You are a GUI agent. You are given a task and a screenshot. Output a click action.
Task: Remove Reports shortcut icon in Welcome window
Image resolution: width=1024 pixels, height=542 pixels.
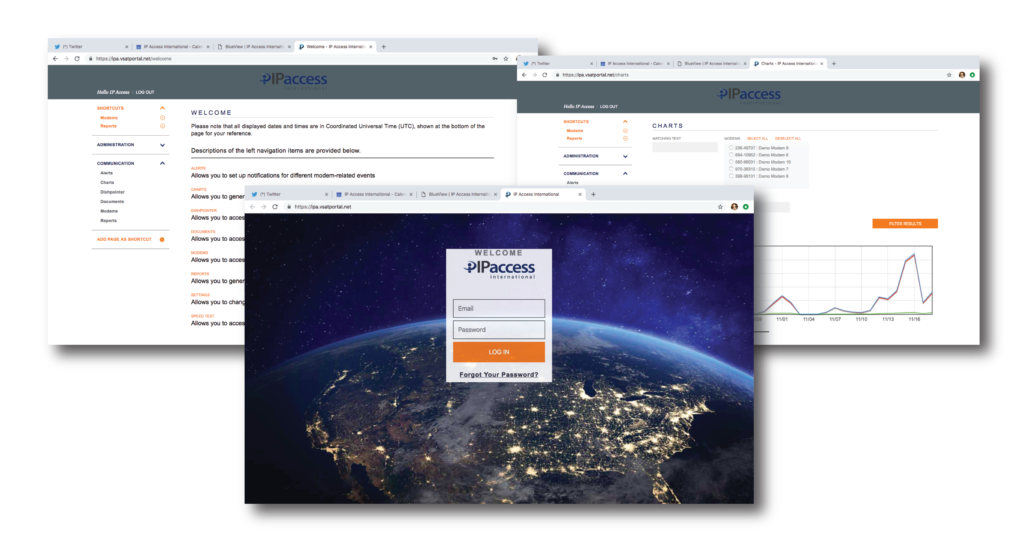pos(163,126)
